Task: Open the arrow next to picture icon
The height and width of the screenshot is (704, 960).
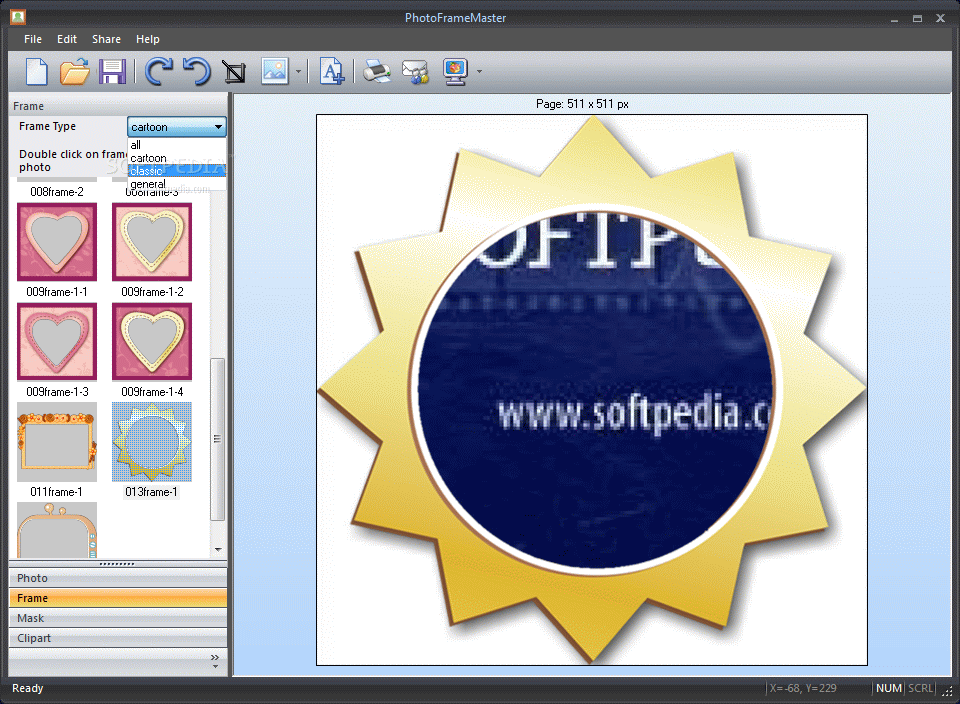Action: point(298,72)
